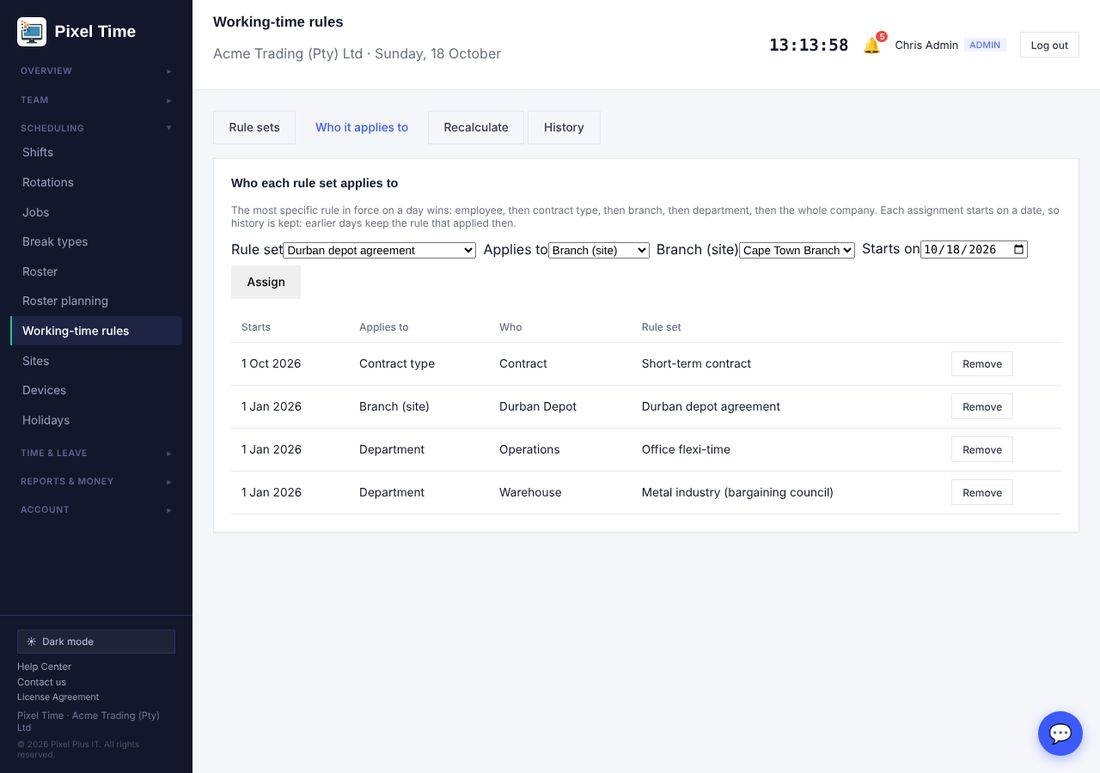This screenshot has height=773, width=1100.
Task: Switch to the Recalculate tab
Action: pyautogui.click(x=476, y=128)
